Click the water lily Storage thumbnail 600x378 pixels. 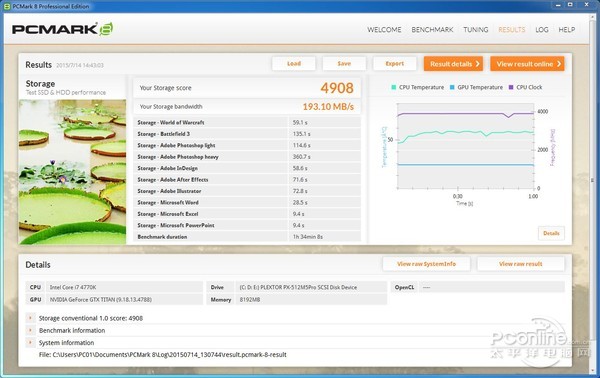pyautogui.click(x=72, y=172)
